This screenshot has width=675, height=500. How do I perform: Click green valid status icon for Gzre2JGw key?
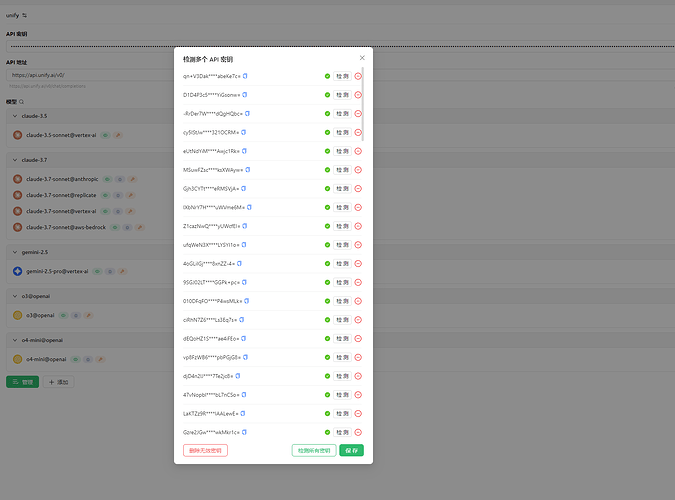click(x=327, y=432)
